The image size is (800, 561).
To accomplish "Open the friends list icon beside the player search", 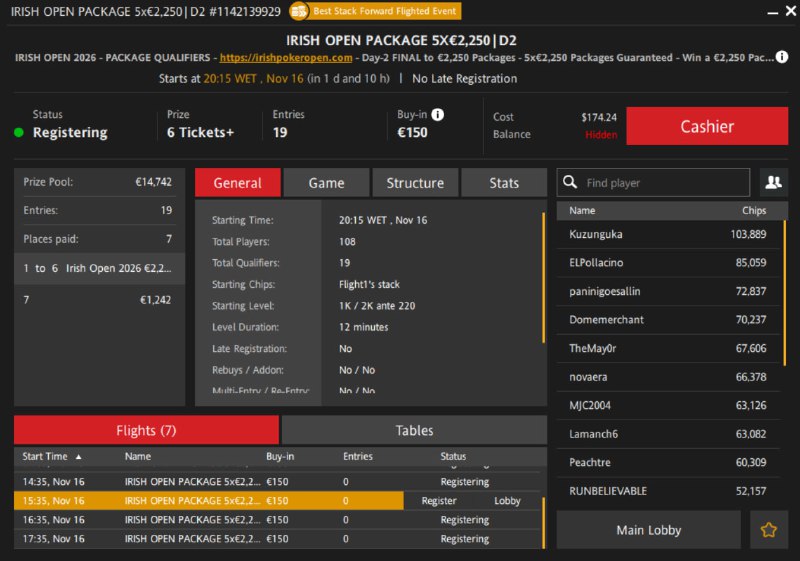I will coord(773,182).
